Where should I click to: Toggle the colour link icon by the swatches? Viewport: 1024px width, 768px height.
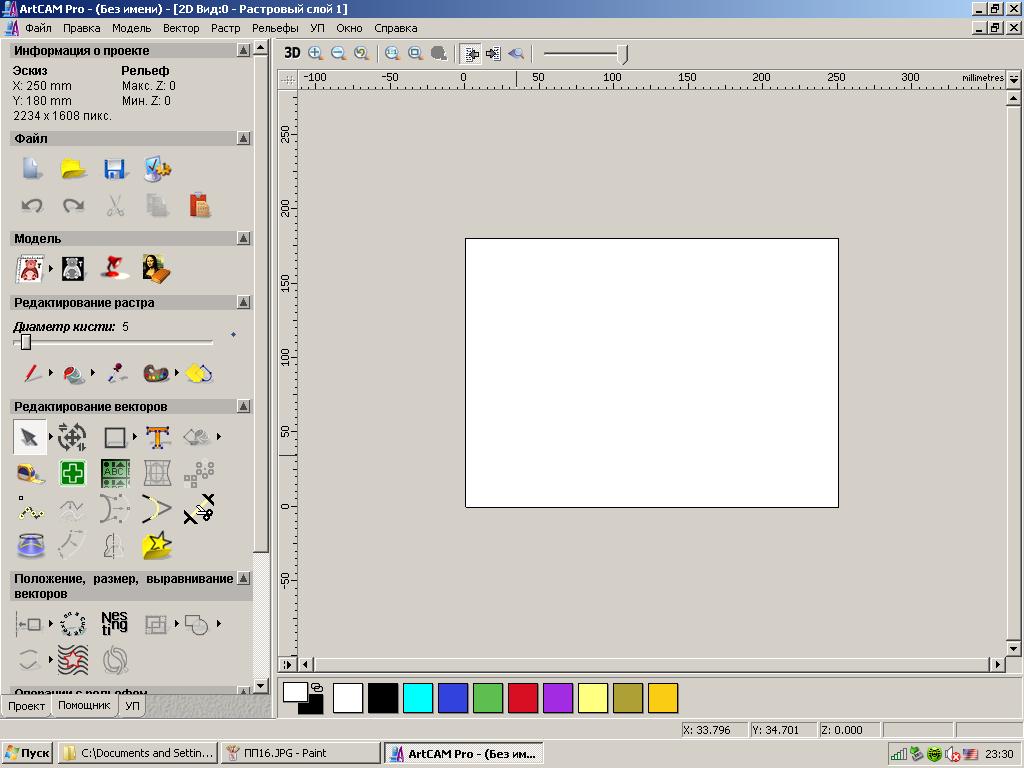[317, 688]
